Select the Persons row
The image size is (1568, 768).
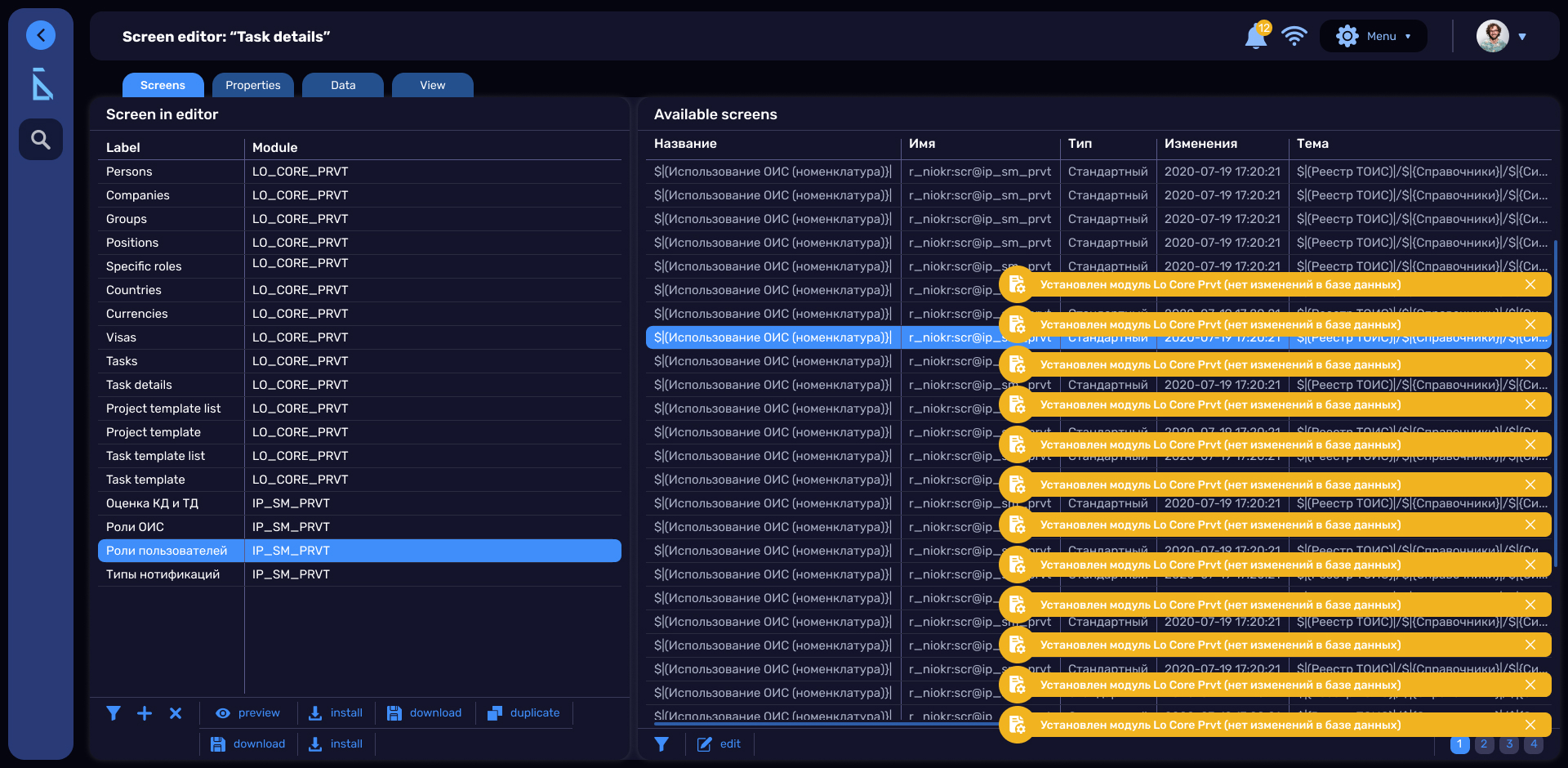(359, 172)
